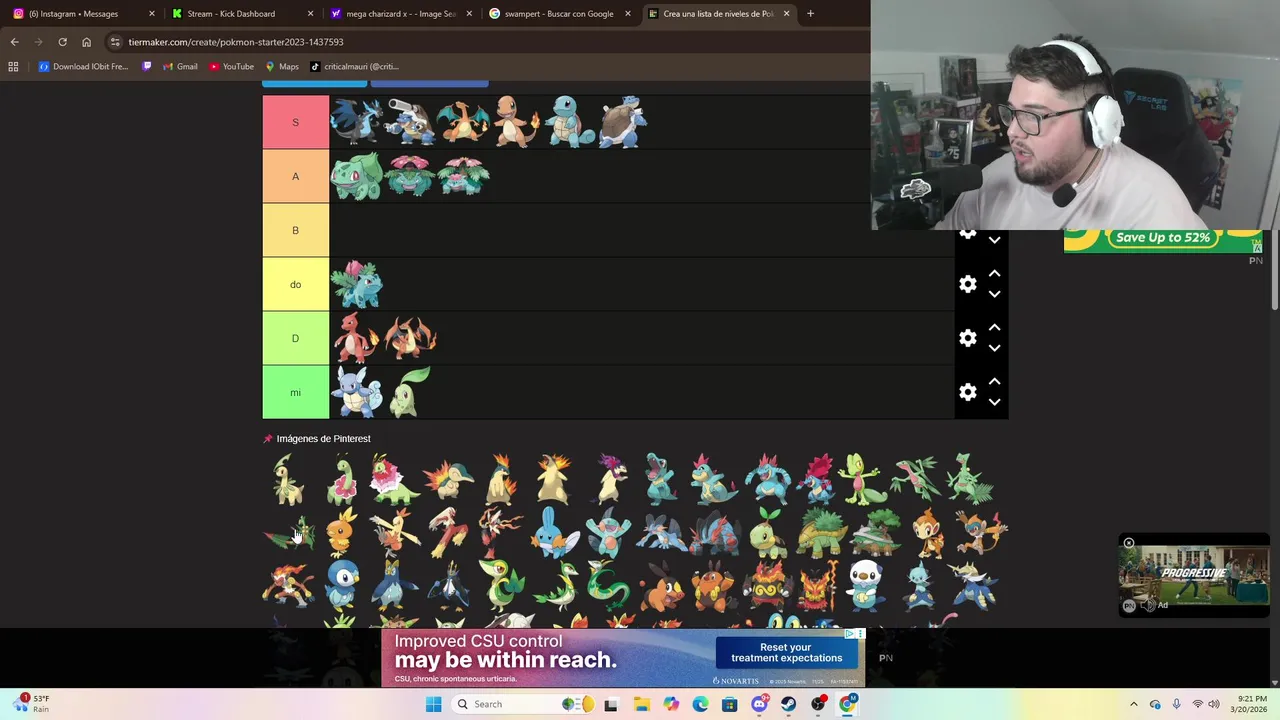Pick Mudkip from the image pool
1280x720 pixels.
(553, 532)
